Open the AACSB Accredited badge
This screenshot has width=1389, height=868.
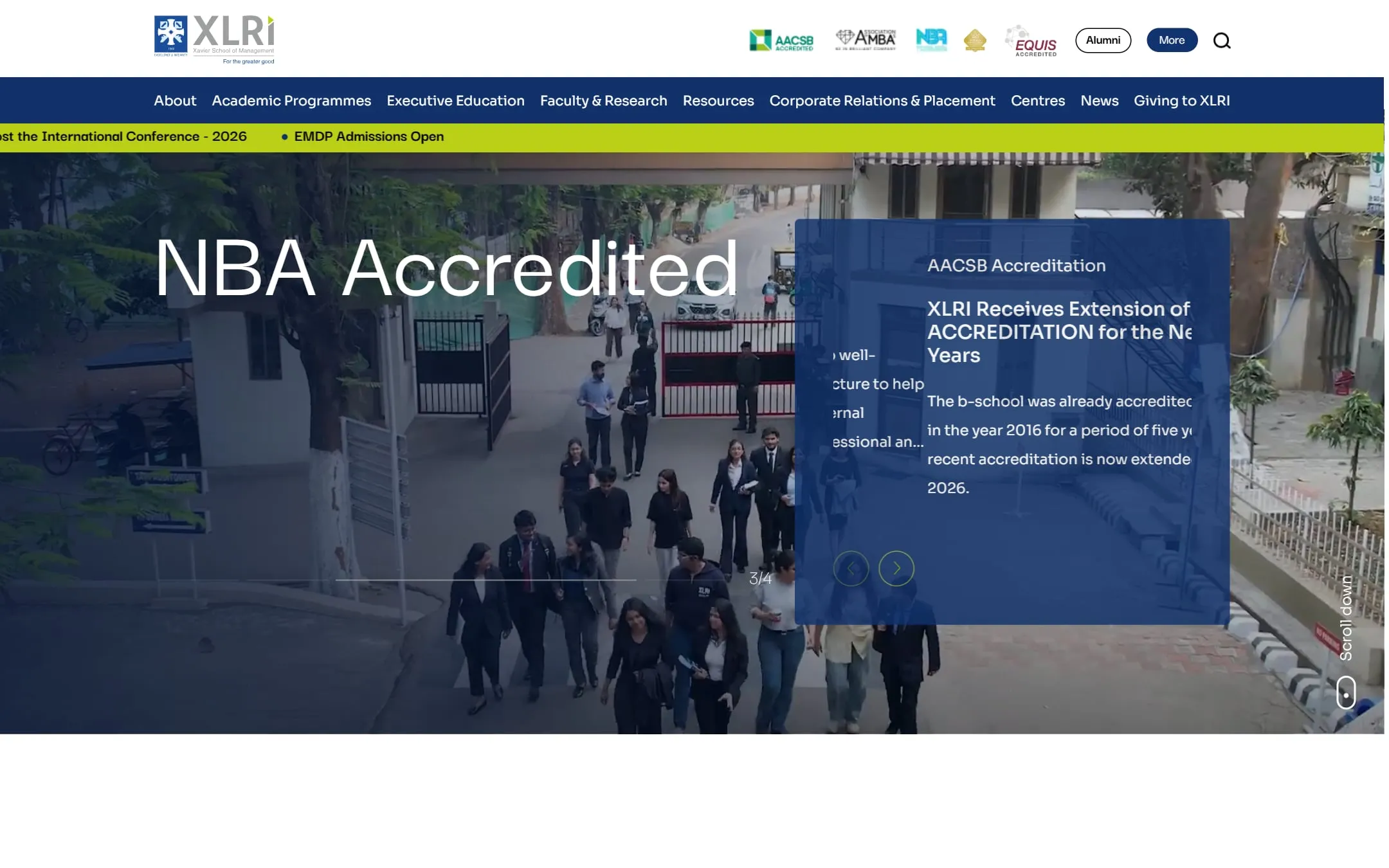click(x=781, y=41)
